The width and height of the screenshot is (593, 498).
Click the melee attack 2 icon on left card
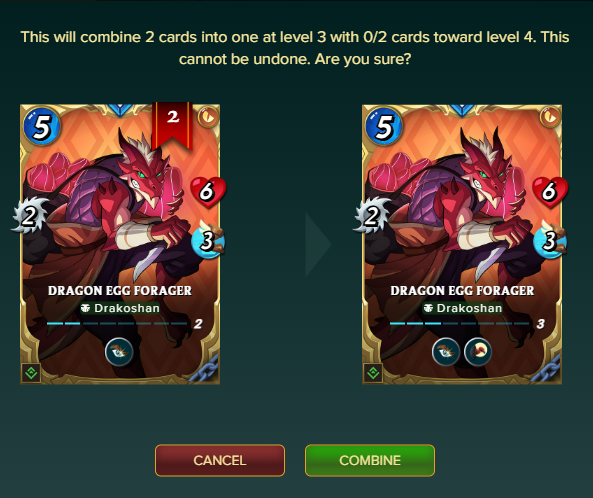pyautogui.click(x=29, y=215)
